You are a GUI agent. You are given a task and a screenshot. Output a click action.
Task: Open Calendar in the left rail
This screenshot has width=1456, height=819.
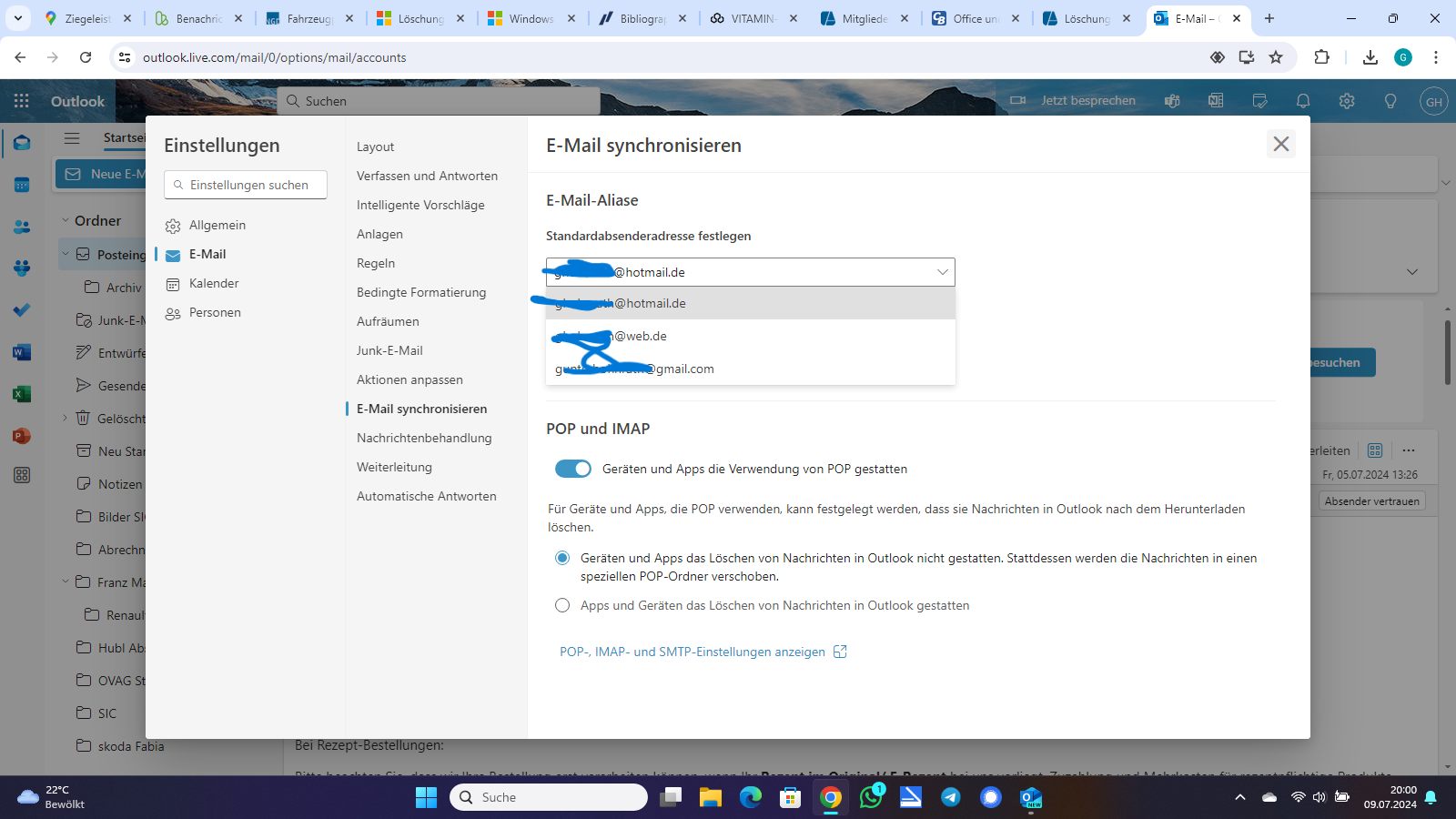click(22, 185)
